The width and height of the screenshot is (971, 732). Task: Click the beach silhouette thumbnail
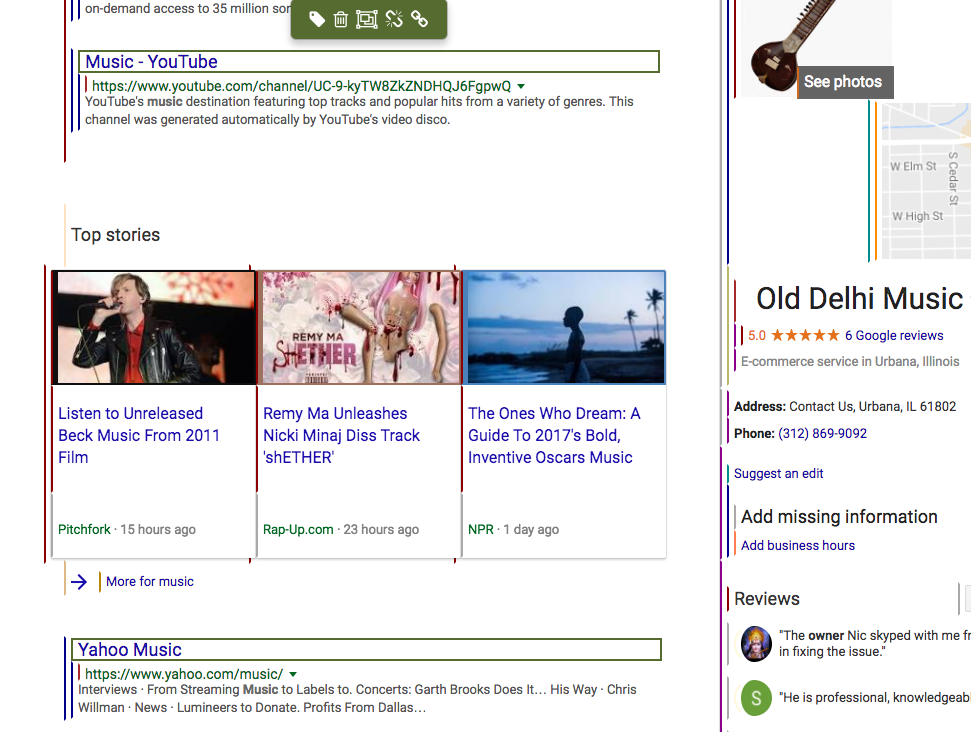click(x=564, y=328)
